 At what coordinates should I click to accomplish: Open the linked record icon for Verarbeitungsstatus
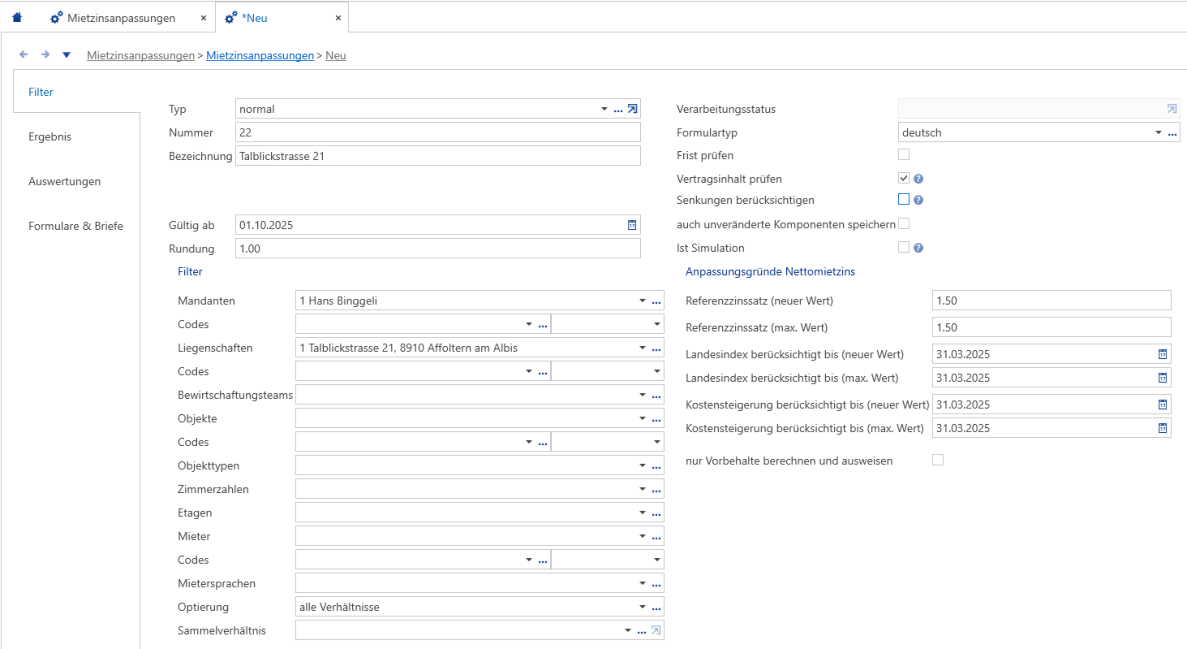(x=1172, y=109)
